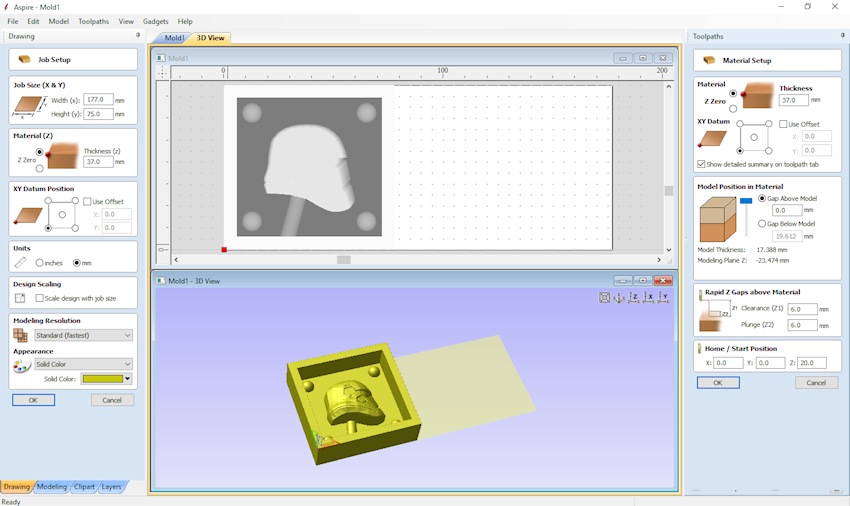Open Solid Color picker arrow
850x506 pixels.
coord(128,379)
